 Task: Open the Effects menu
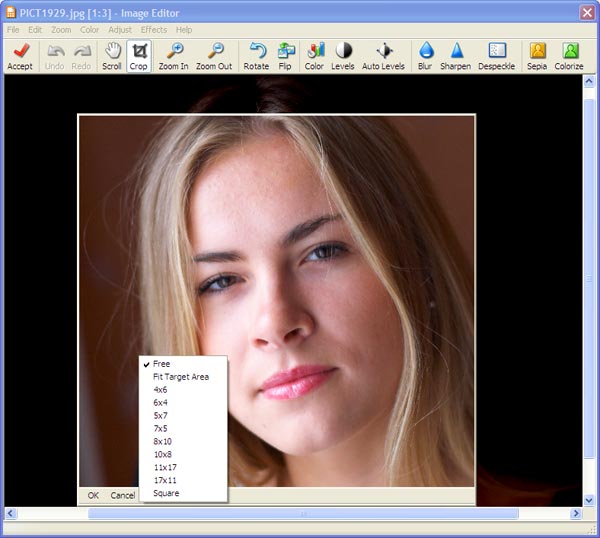click(154, 30)
